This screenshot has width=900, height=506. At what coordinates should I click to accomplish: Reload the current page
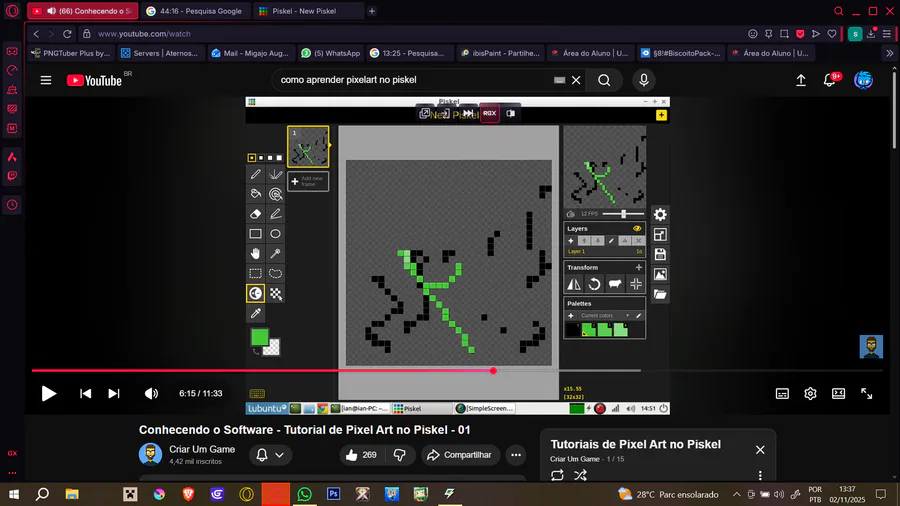tap(67, 34)
